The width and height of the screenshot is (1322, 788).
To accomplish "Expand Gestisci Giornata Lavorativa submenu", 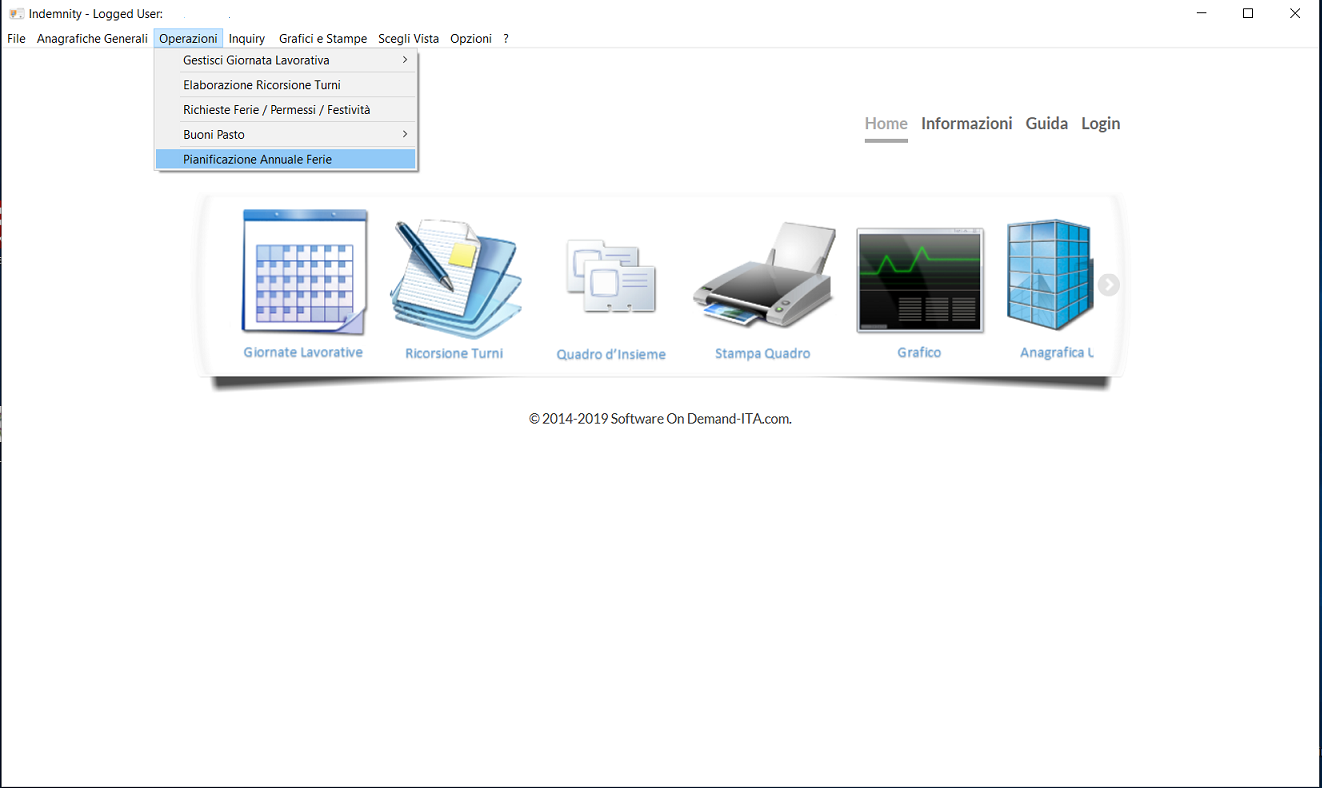I will click(285, 60).
